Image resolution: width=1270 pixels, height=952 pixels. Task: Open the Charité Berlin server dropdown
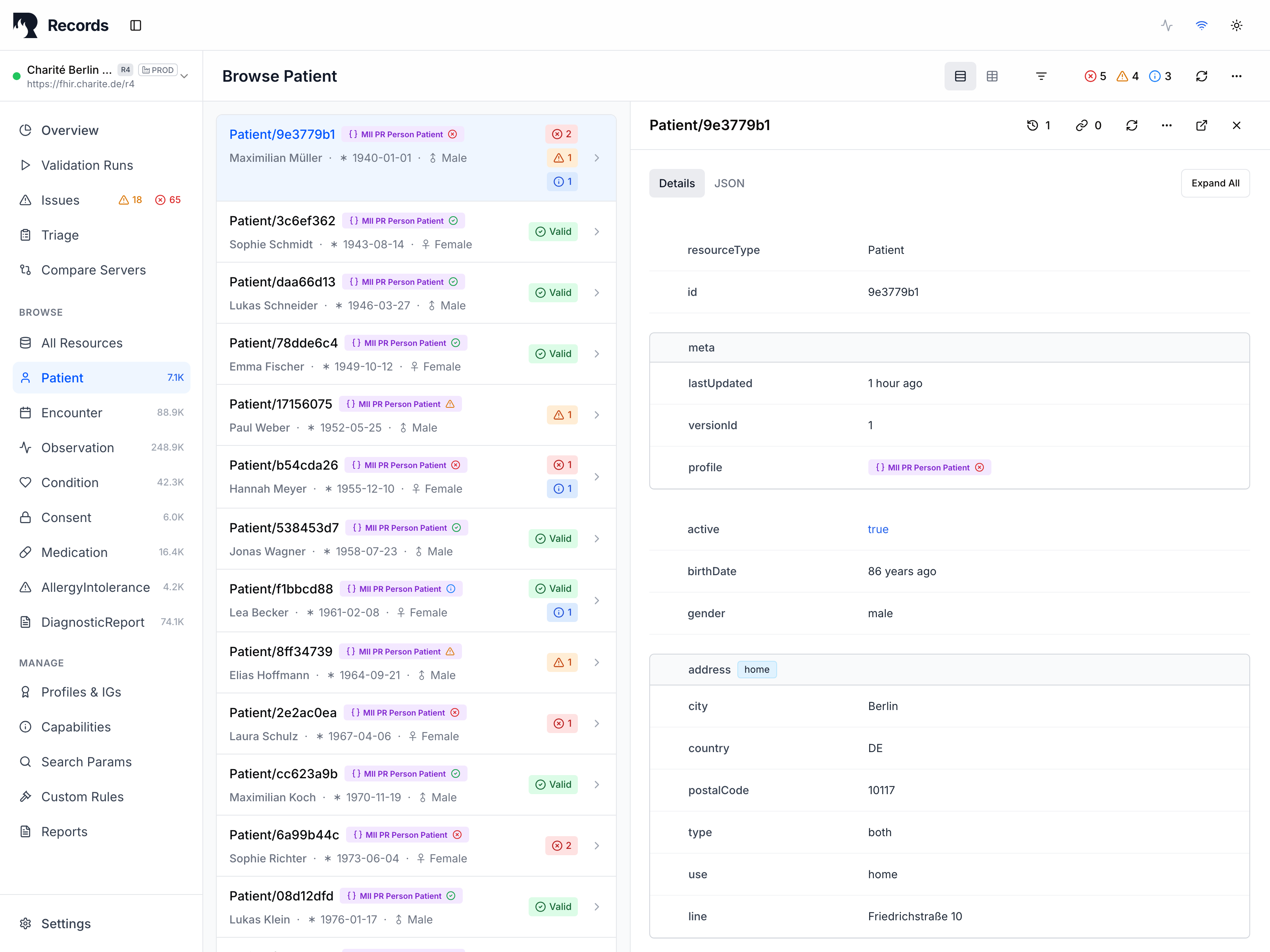[x=184, y=76]
